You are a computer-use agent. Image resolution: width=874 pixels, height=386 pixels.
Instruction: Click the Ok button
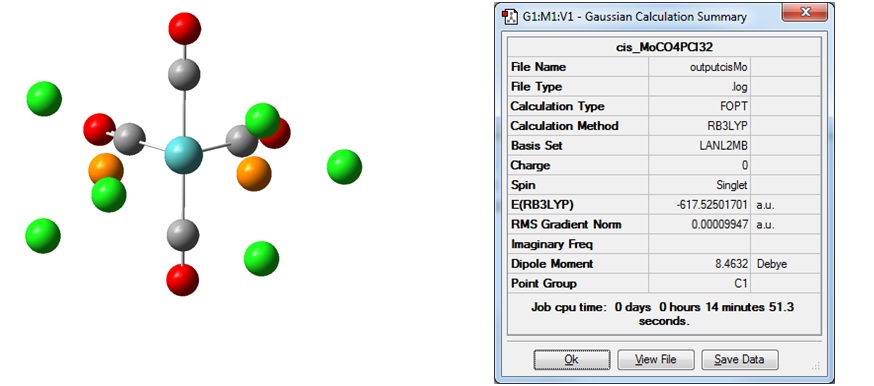(x=571, y=360)
